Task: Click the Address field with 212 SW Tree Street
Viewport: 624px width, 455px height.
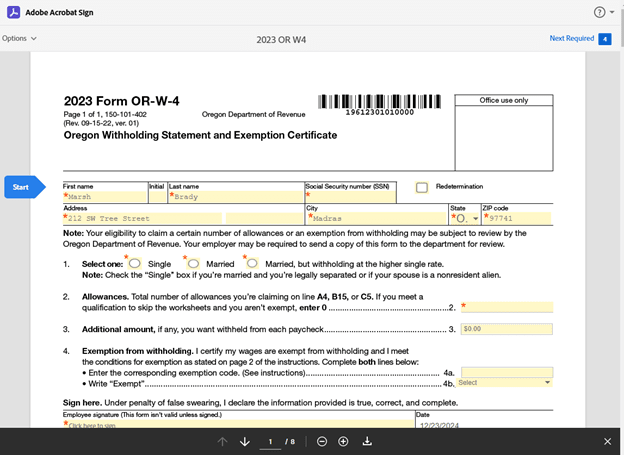Action: point(142,219)
